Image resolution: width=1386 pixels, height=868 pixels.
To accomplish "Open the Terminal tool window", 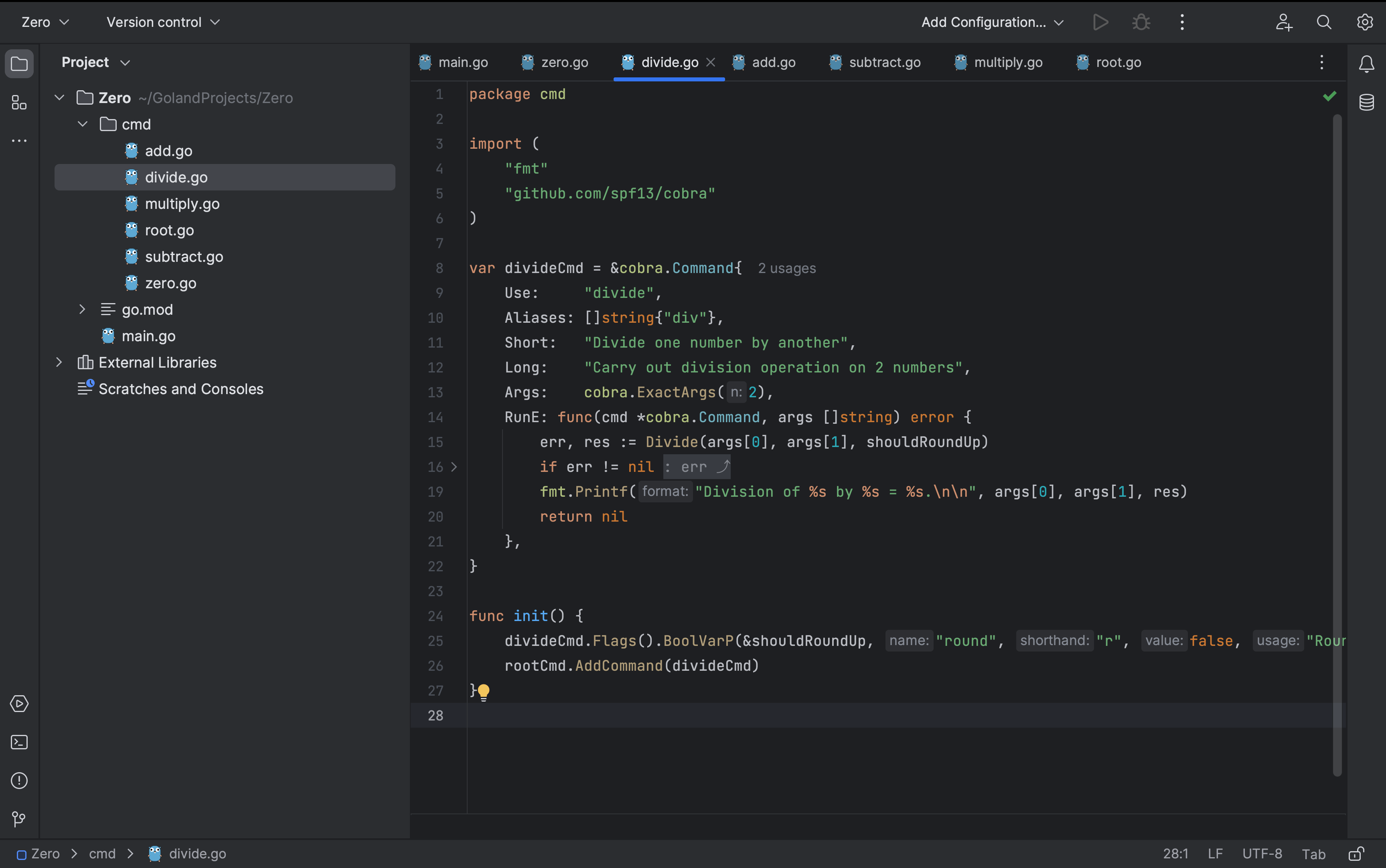I will [x=19, y=742].
